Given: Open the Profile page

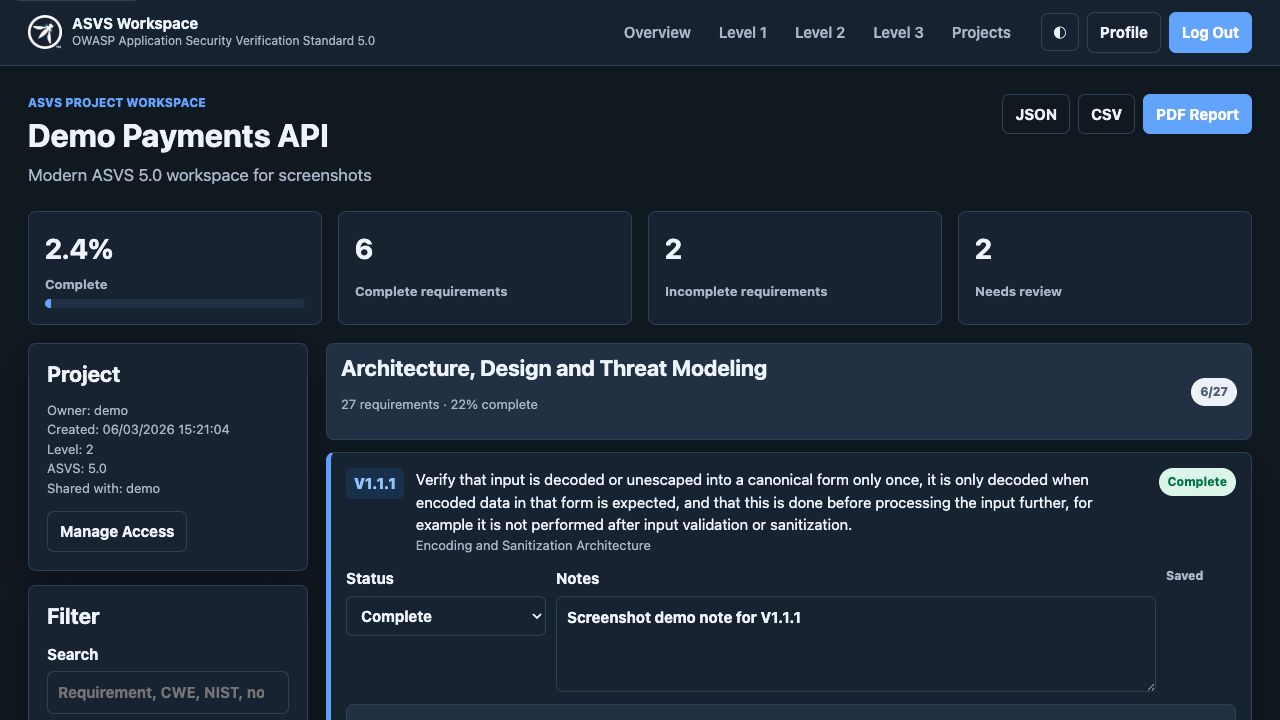Looking at the screenshot, I should point(1124,32).
